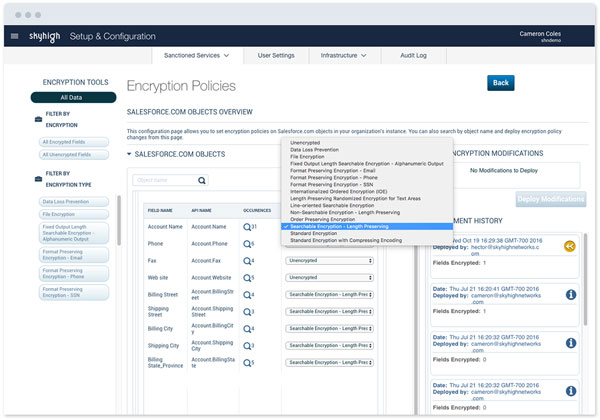Click the orange rollback icon in deployment history

point(570,246)
